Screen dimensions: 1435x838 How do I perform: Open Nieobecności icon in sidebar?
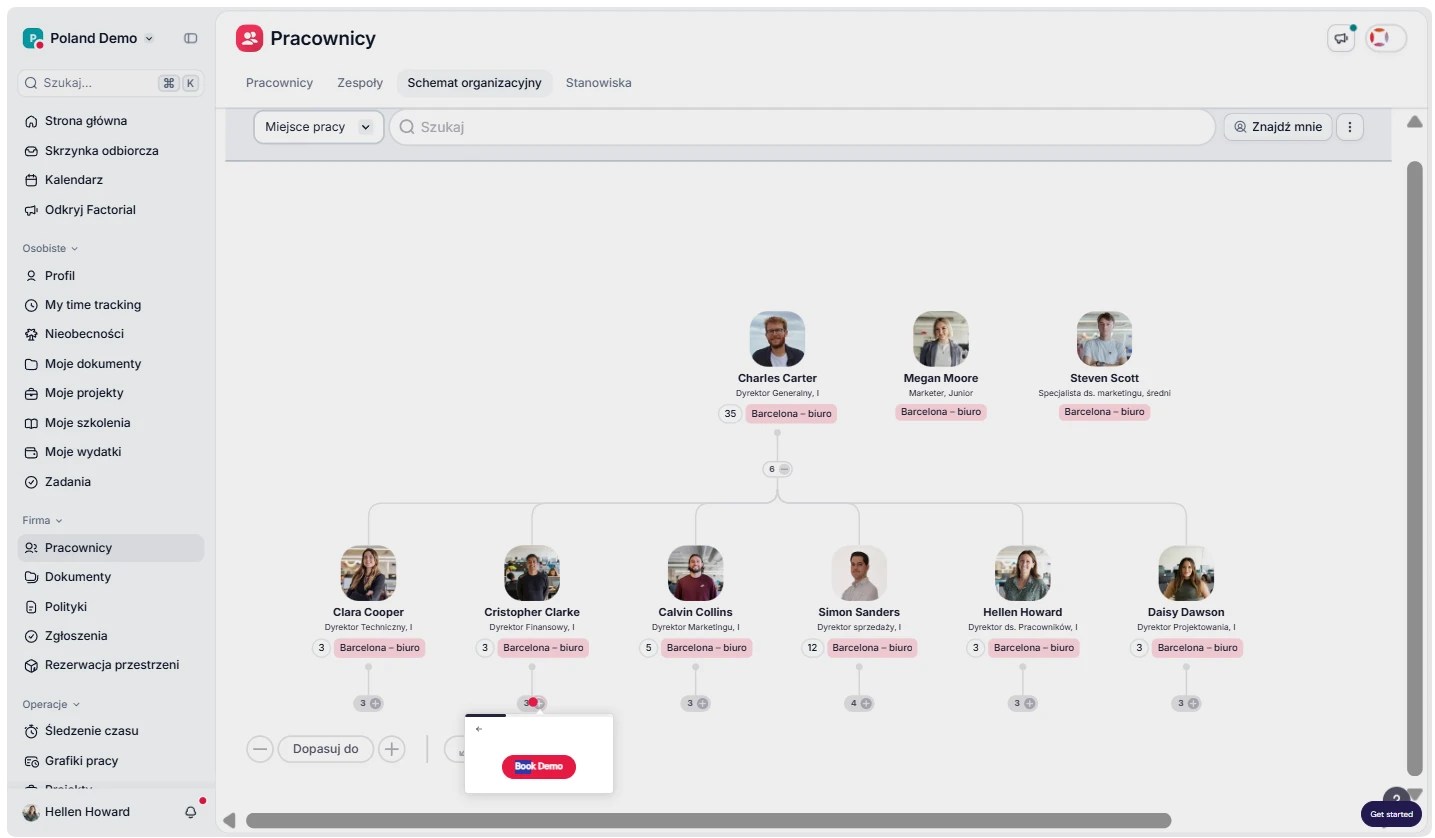click(31, 334)
